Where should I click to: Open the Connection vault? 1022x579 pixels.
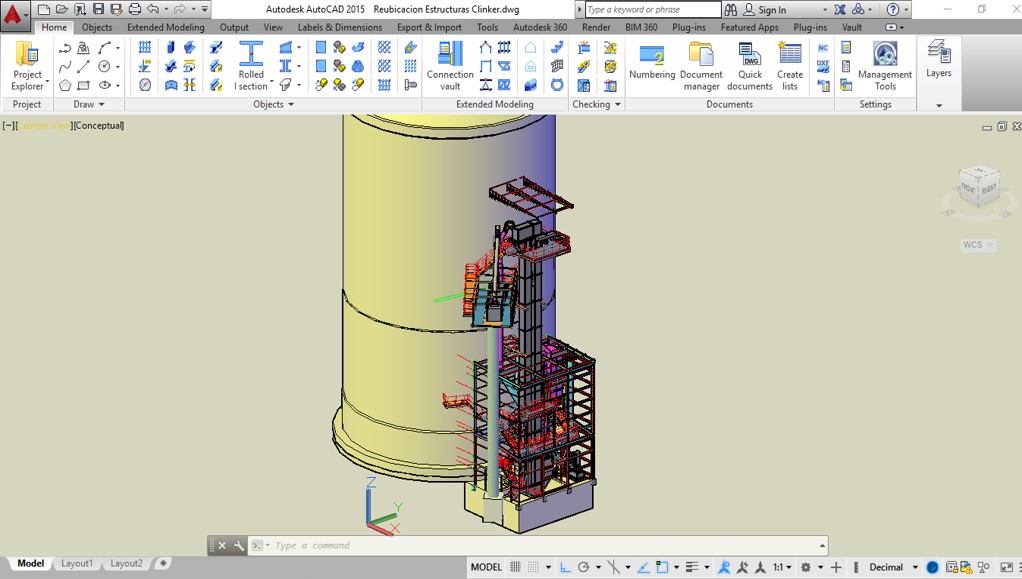tap(450, 66)
